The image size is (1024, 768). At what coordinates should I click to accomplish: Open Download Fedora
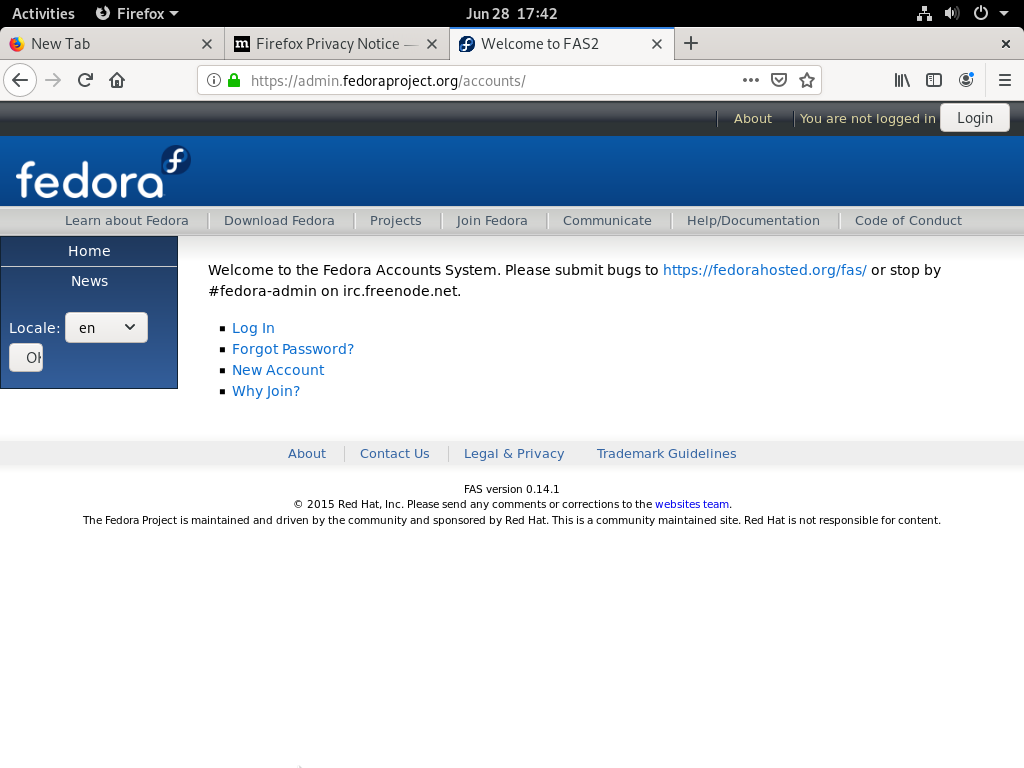(x=279, y=221)
